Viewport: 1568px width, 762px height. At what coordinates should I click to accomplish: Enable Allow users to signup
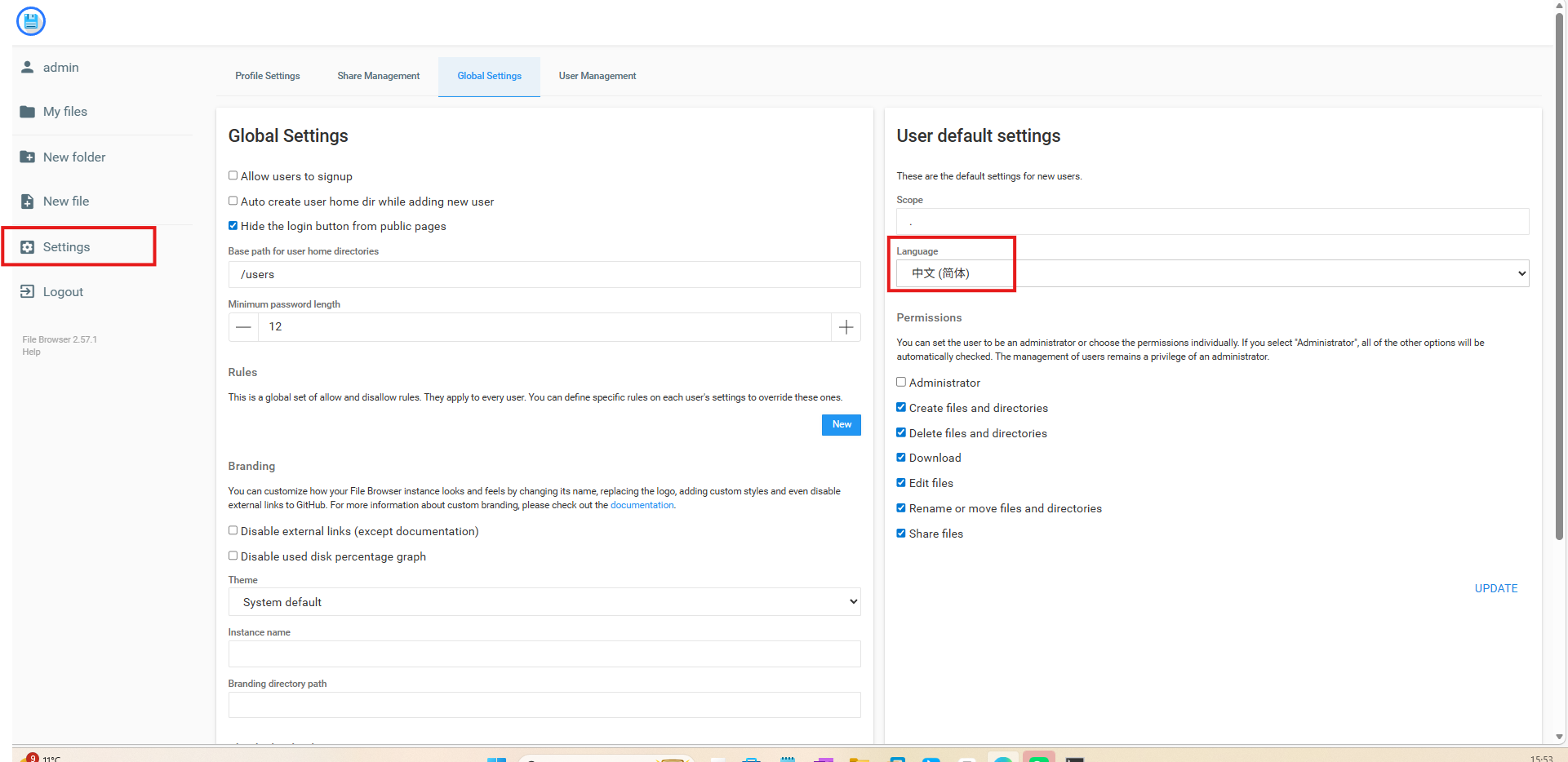(x=233, y=175)
